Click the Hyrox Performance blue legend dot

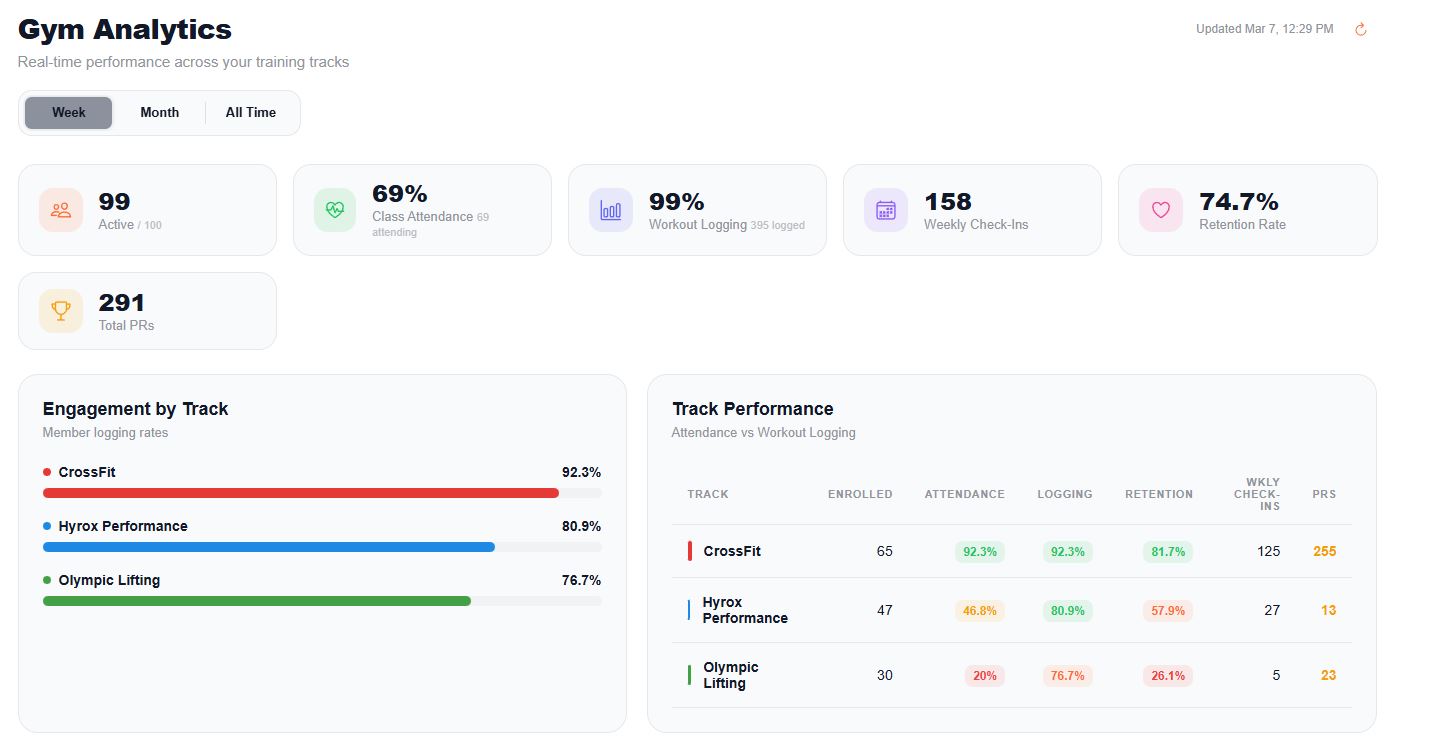tap(45, 525)
